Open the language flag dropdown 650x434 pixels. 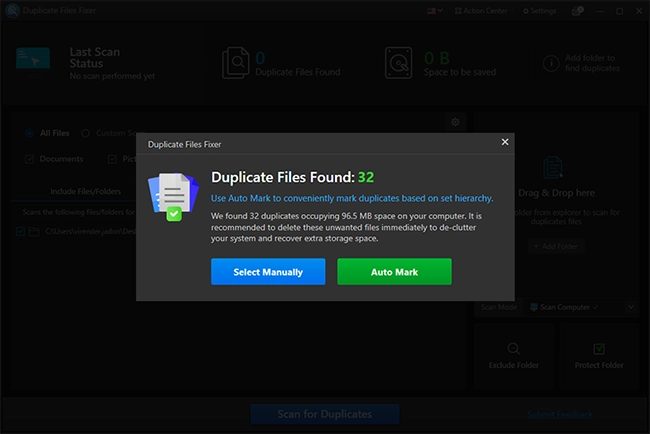[x=435, y=11]
